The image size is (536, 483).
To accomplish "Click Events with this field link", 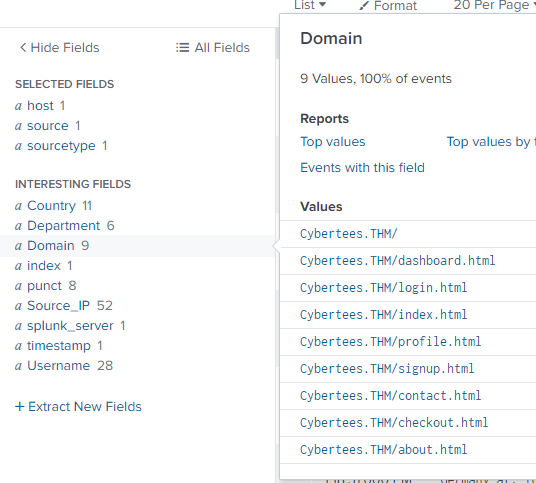I will pos(362,167).
